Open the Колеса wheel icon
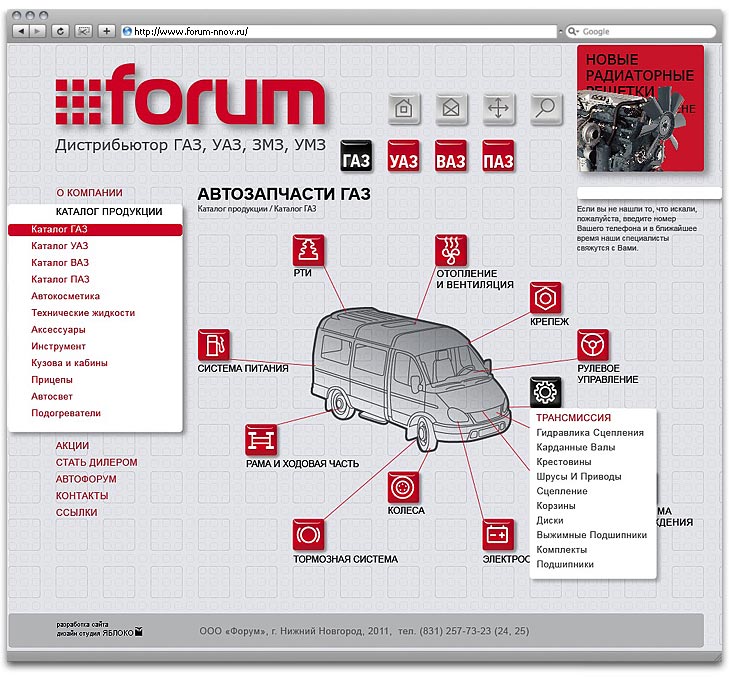The height and width of the screenshot is (677, 730). pyautogui.click(x=403, y=487)
